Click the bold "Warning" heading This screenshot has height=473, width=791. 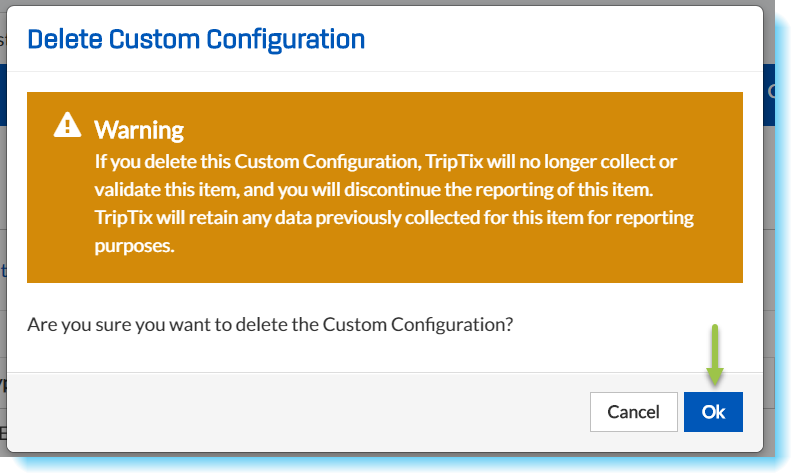pos(139,129)
